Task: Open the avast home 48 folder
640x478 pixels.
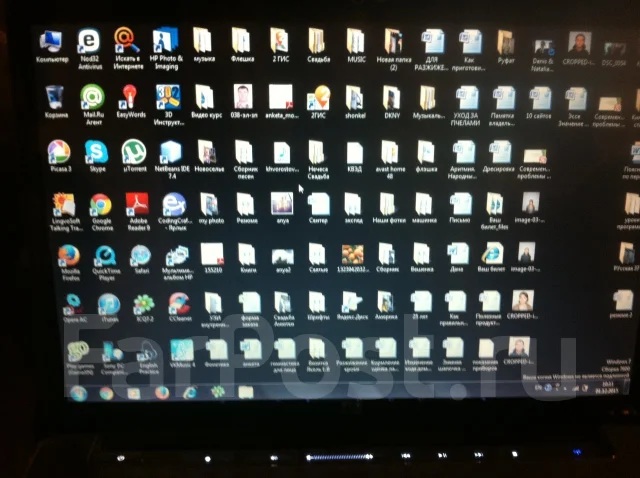Action: pyautogui.click(x=391, y=159)
